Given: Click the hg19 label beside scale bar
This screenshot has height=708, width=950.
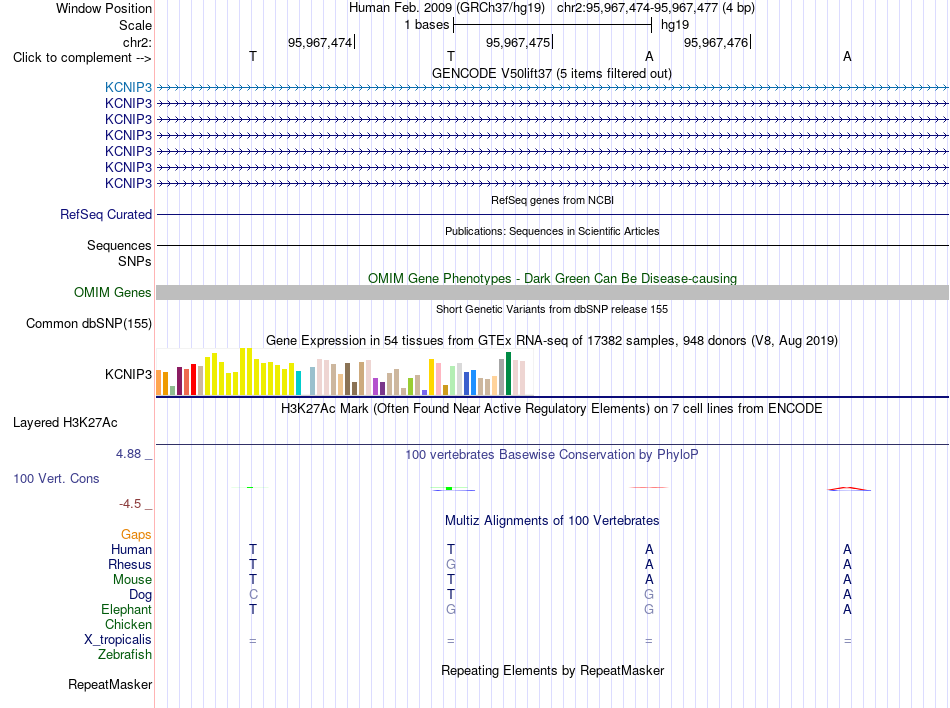Looking at the screenshot, I should coord(675,25).
